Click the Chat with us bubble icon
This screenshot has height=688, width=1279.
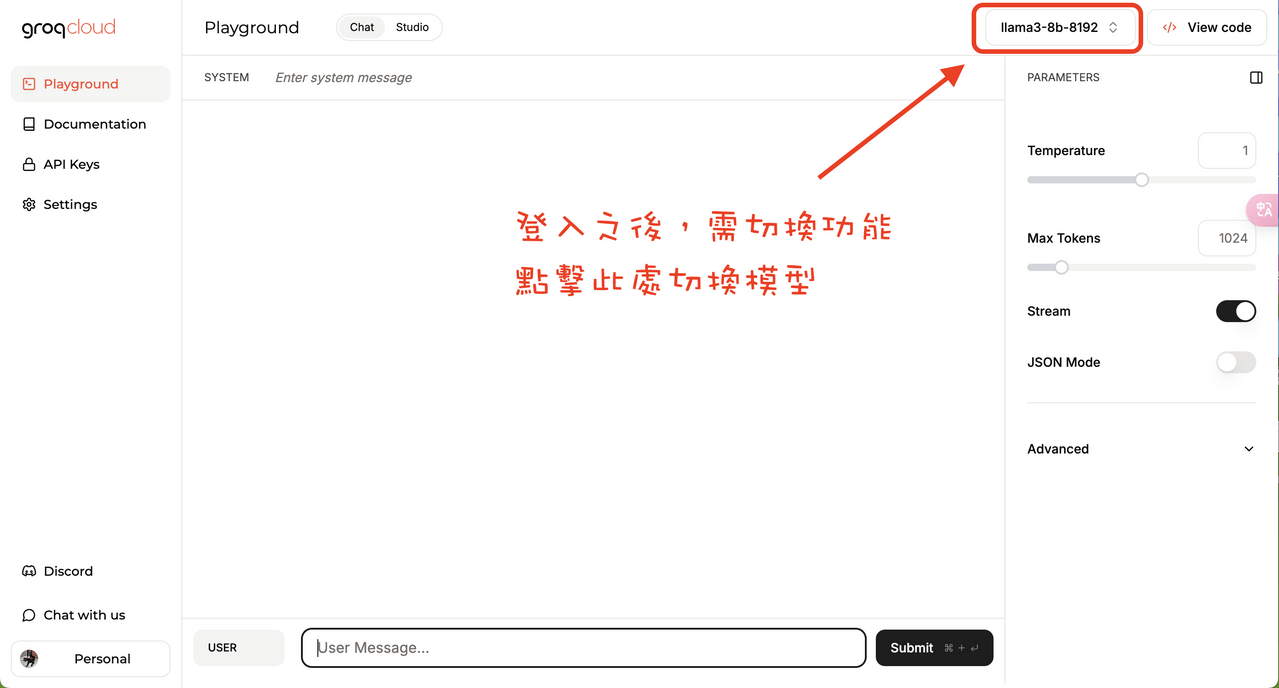(x=29, y=615)
